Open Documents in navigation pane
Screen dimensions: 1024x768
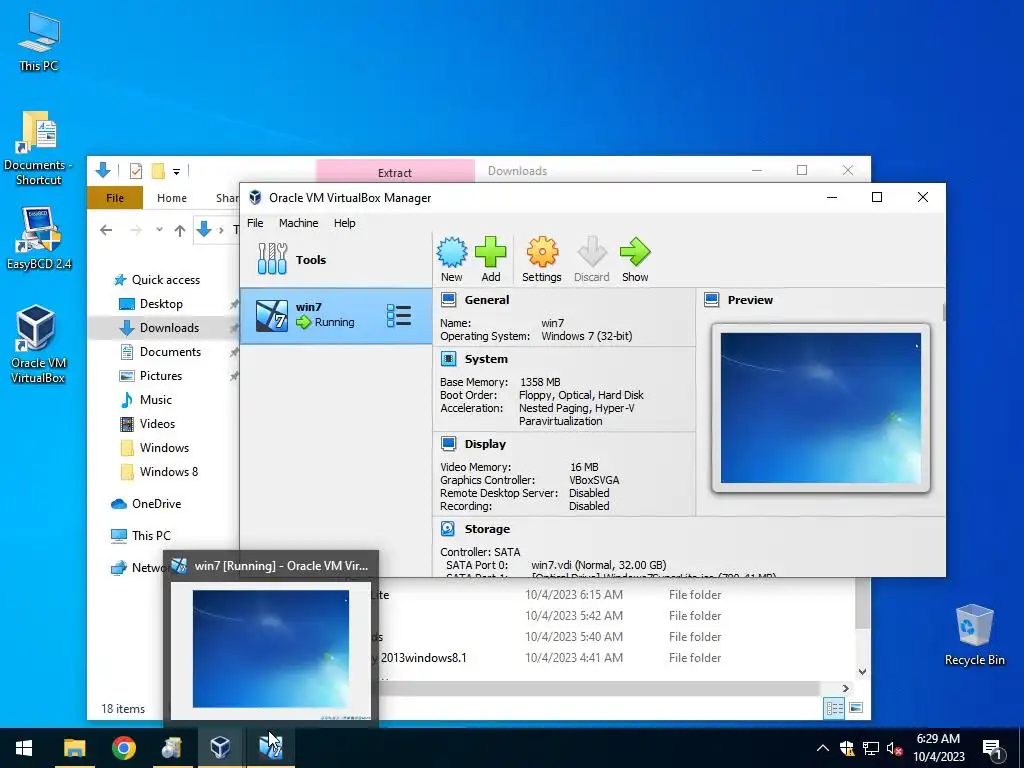coord(170,351)
